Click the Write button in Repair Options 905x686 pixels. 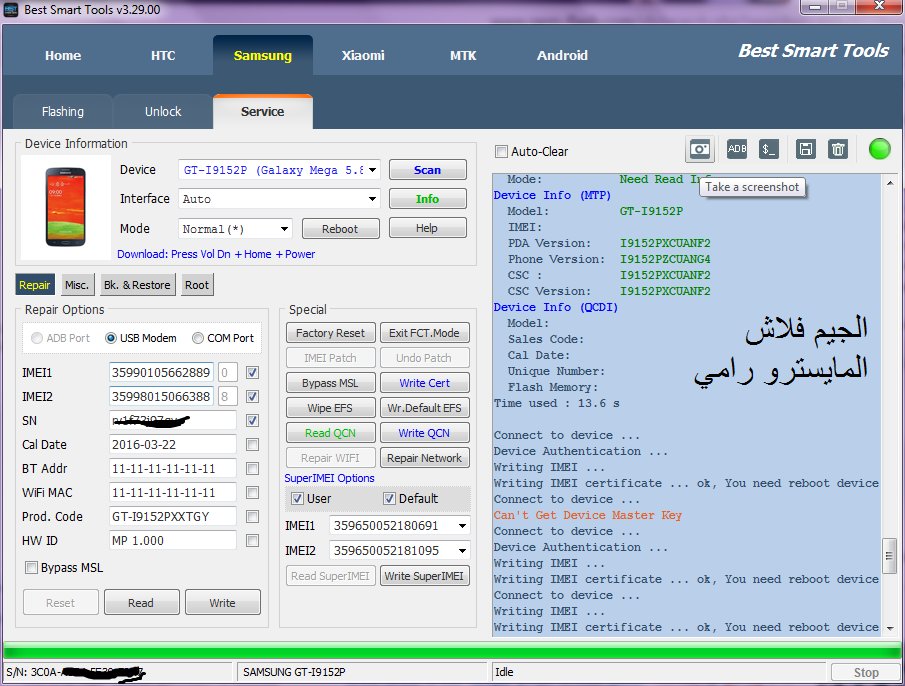click(223, 602)
